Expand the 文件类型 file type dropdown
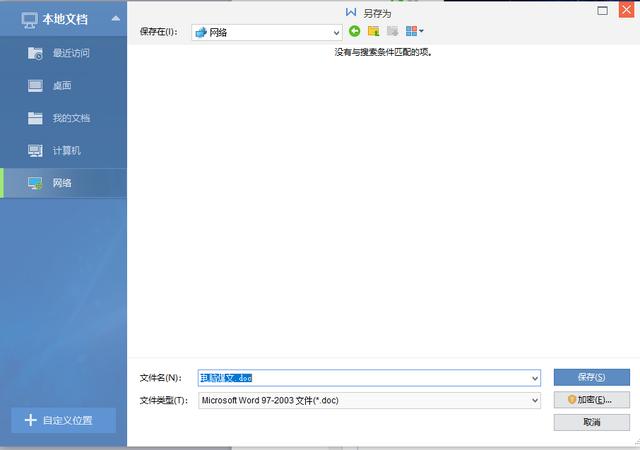 point(535,400)
